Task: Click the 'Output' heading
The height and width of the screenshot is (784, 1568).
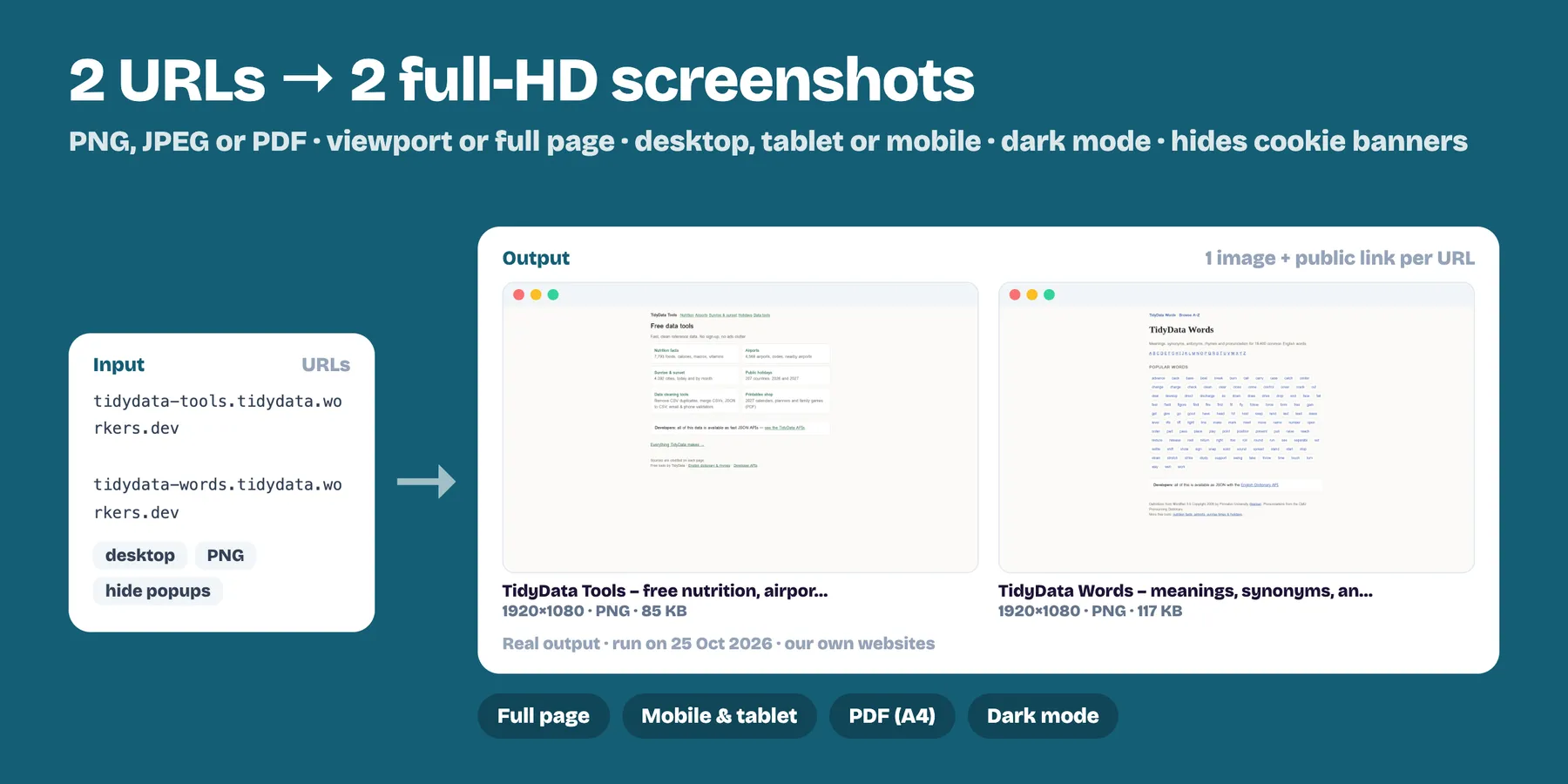Action: [536, 258]
